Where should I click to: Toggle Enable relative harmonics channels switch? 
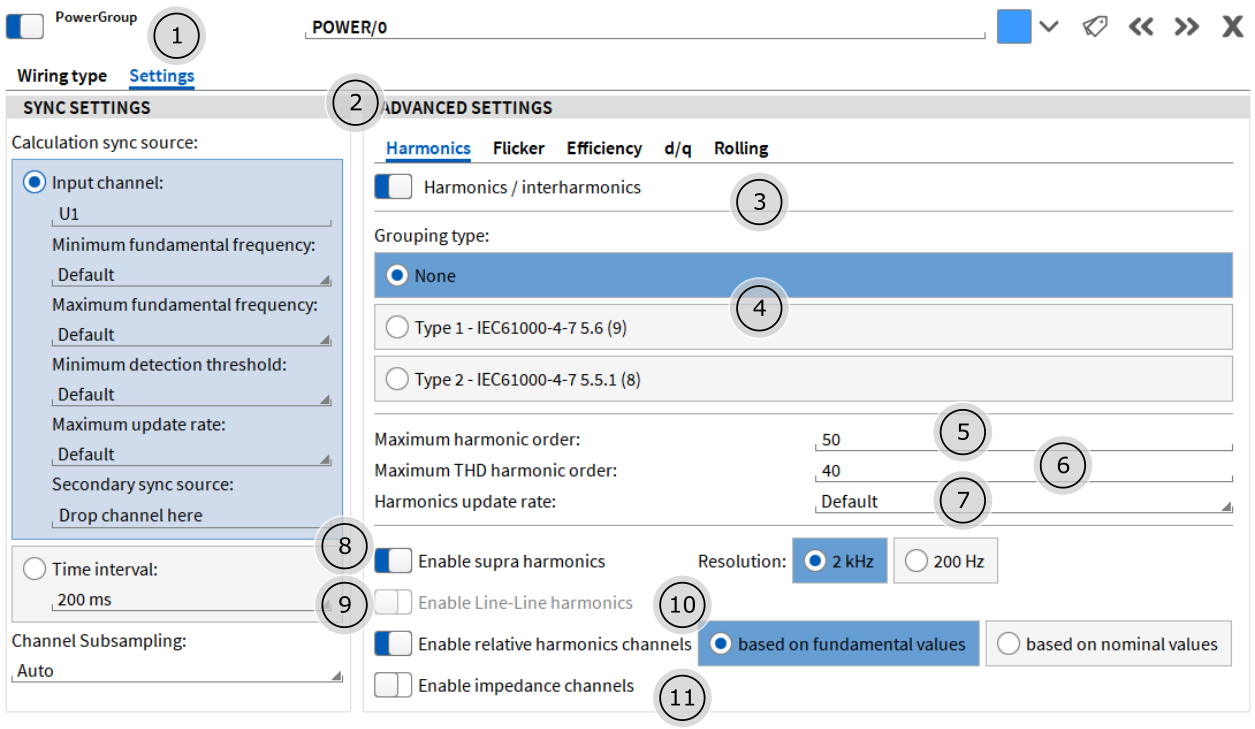coord(393,644)
